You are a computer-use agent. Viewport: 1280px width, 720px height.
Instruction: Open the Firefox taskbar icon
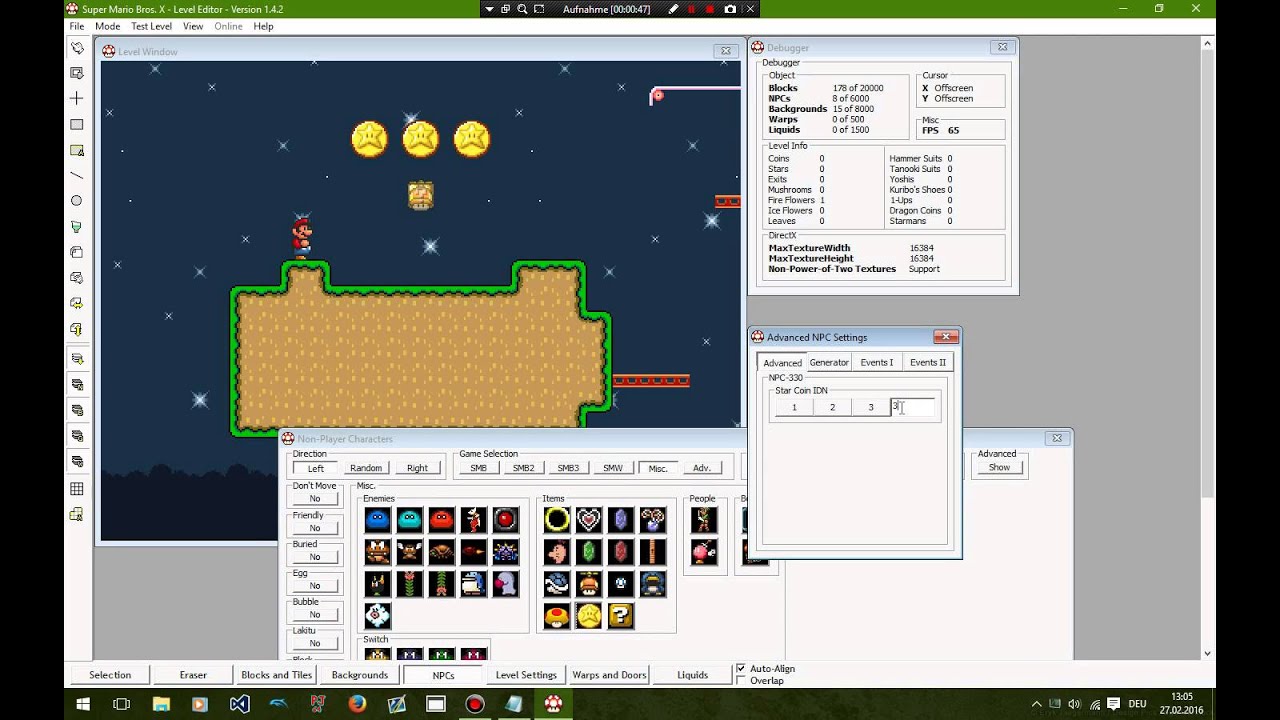(x=357, y=704)
